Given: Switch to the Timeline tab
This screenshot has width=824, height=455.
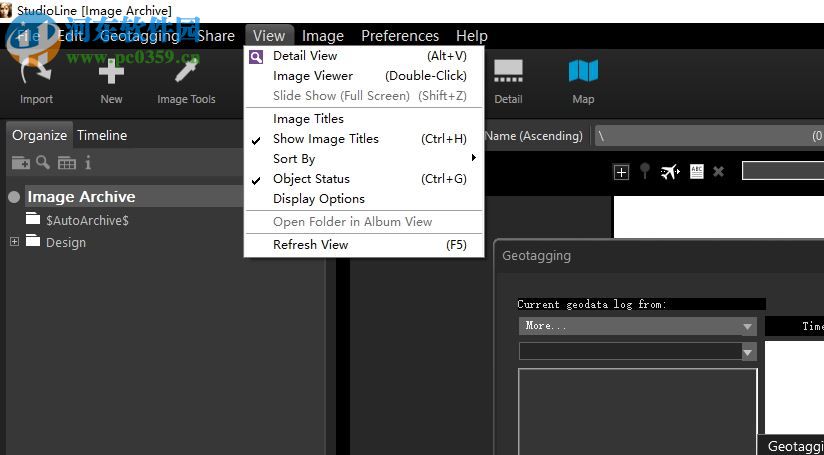Looking at the screenshot, I should 102,136.
